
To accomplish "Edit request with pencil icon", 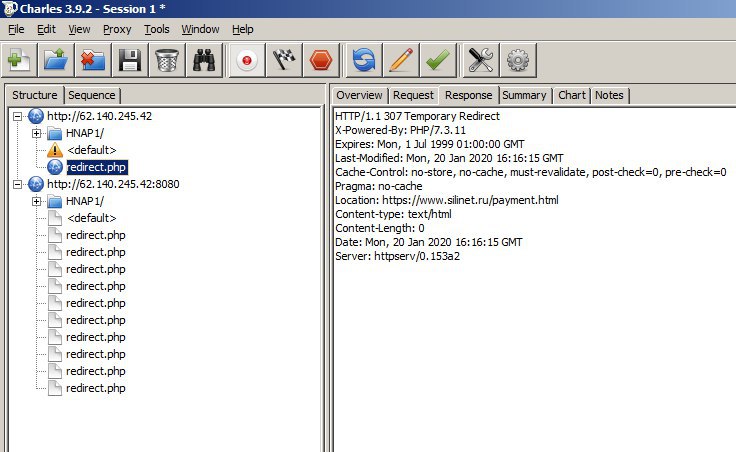I will pyautogui.click(x=401, y=60).
